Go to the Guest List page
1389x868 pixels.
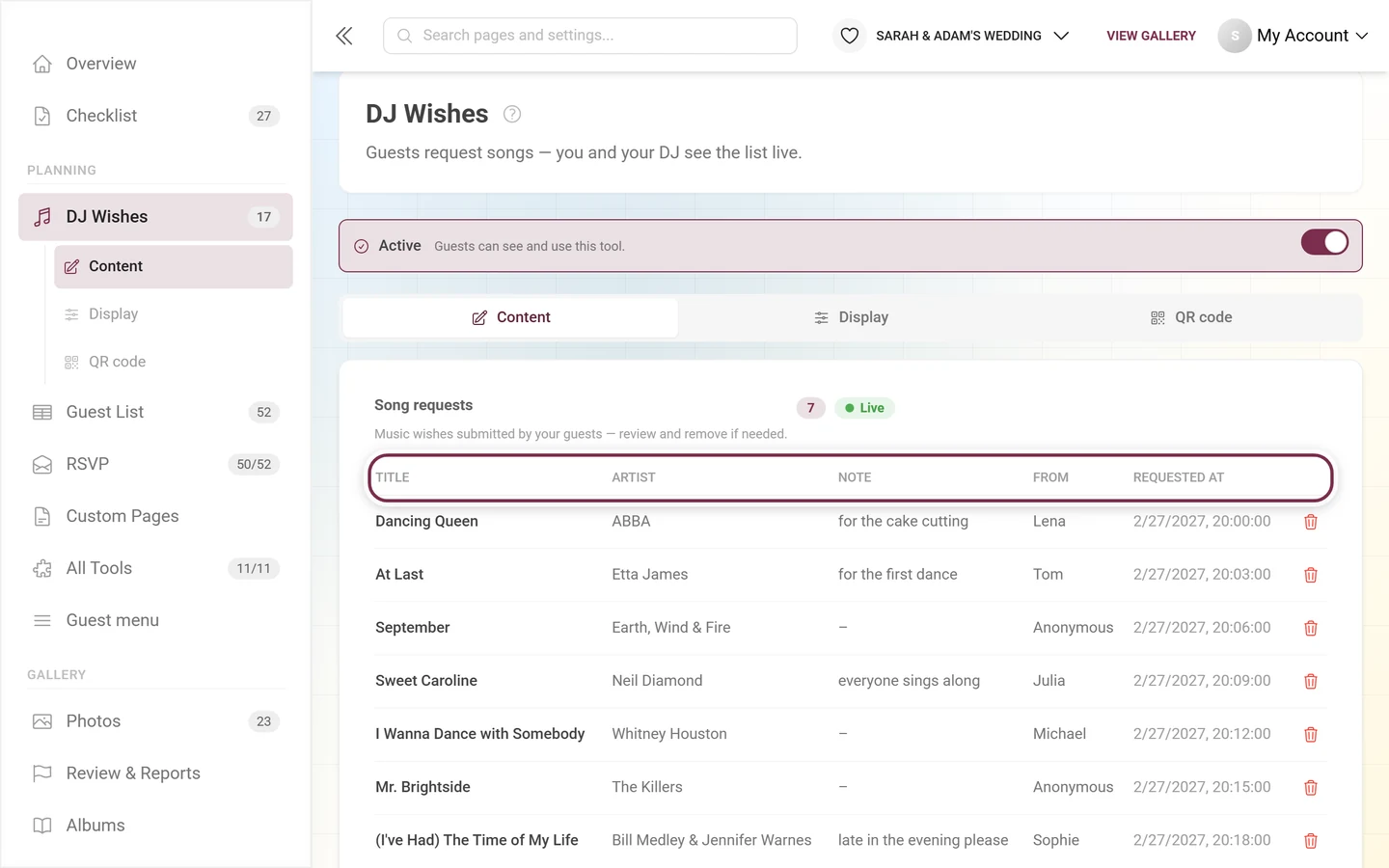(x=155, y=412)
